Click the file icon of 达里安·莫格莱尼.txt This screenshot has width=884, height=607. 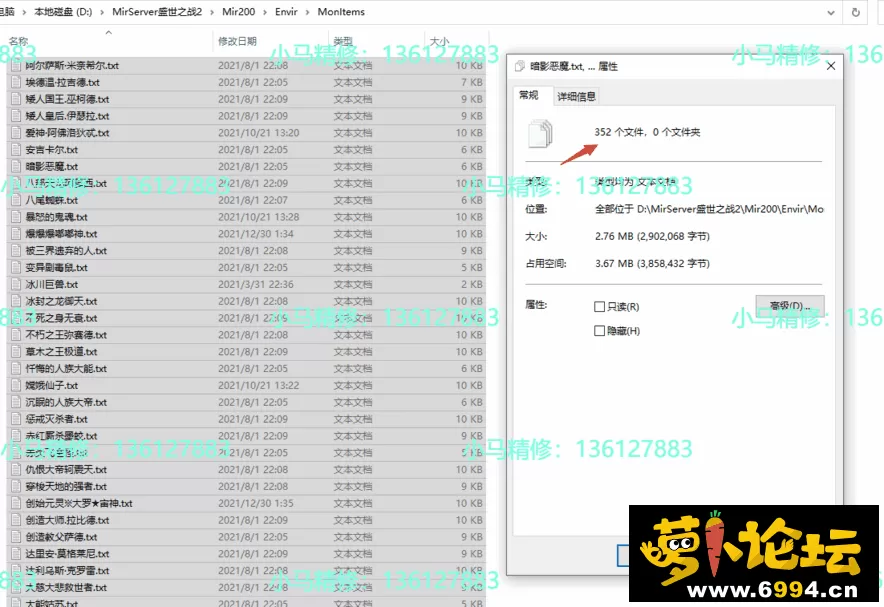(16, 555)
